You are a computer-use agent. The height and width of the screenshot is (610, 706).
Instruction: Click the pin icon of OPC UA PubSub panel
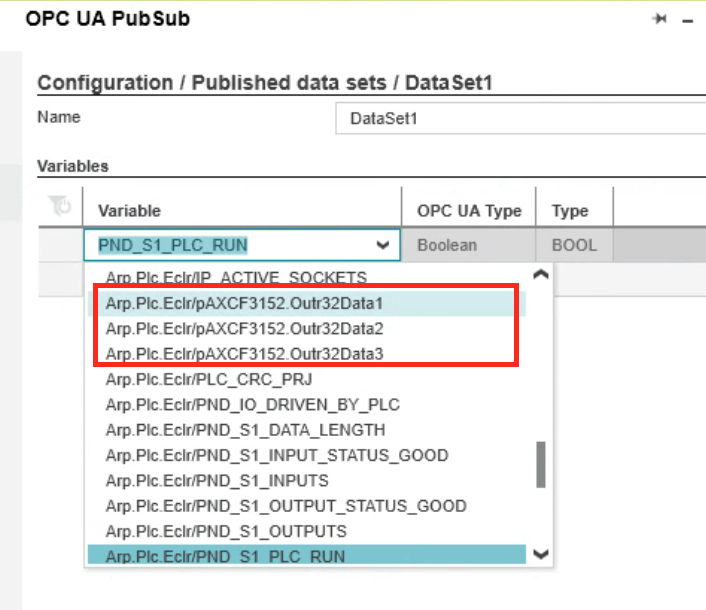pos(659,19)
